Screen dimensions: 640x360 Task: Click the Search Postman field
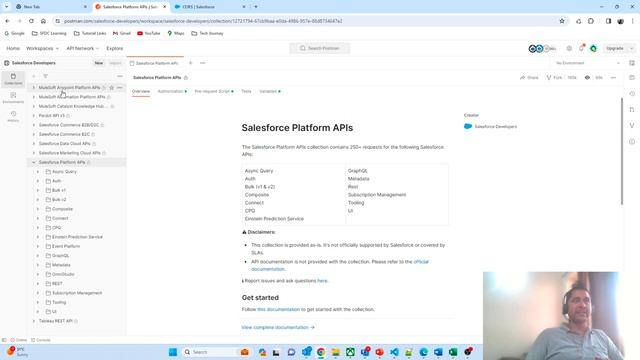coord(320,49)
